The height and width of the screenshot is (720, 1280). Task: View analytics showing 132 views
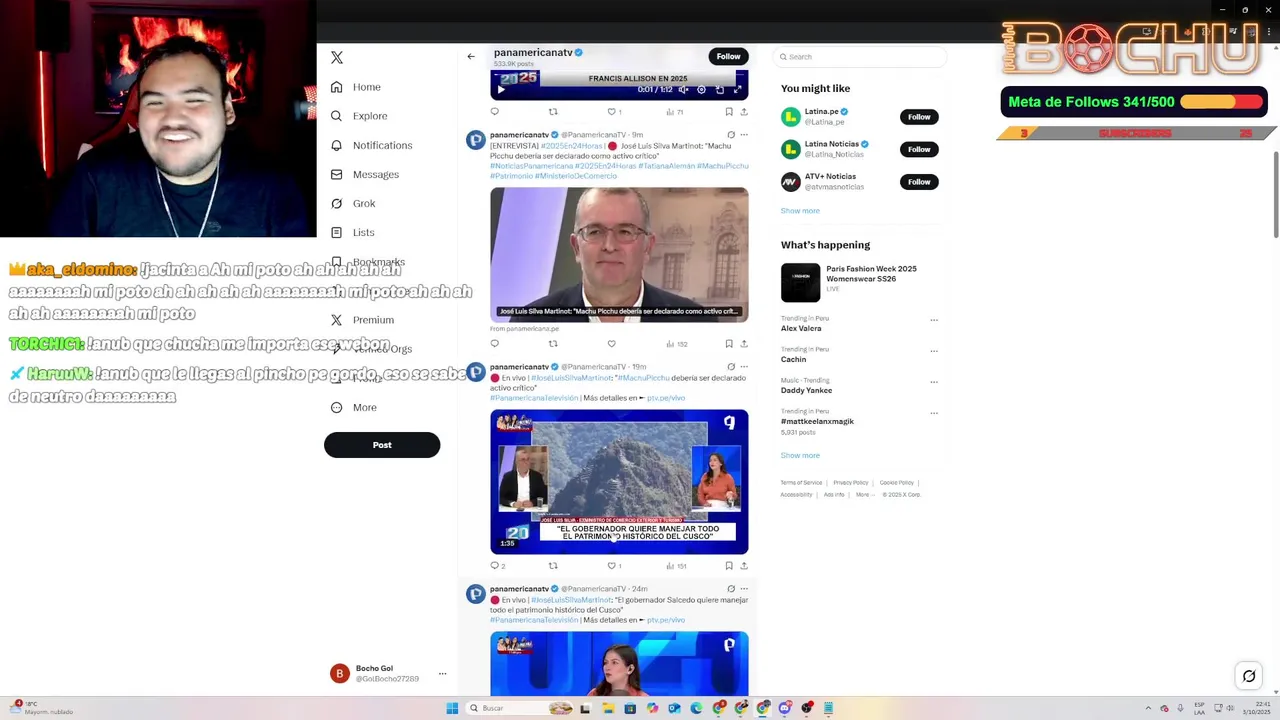677,344
